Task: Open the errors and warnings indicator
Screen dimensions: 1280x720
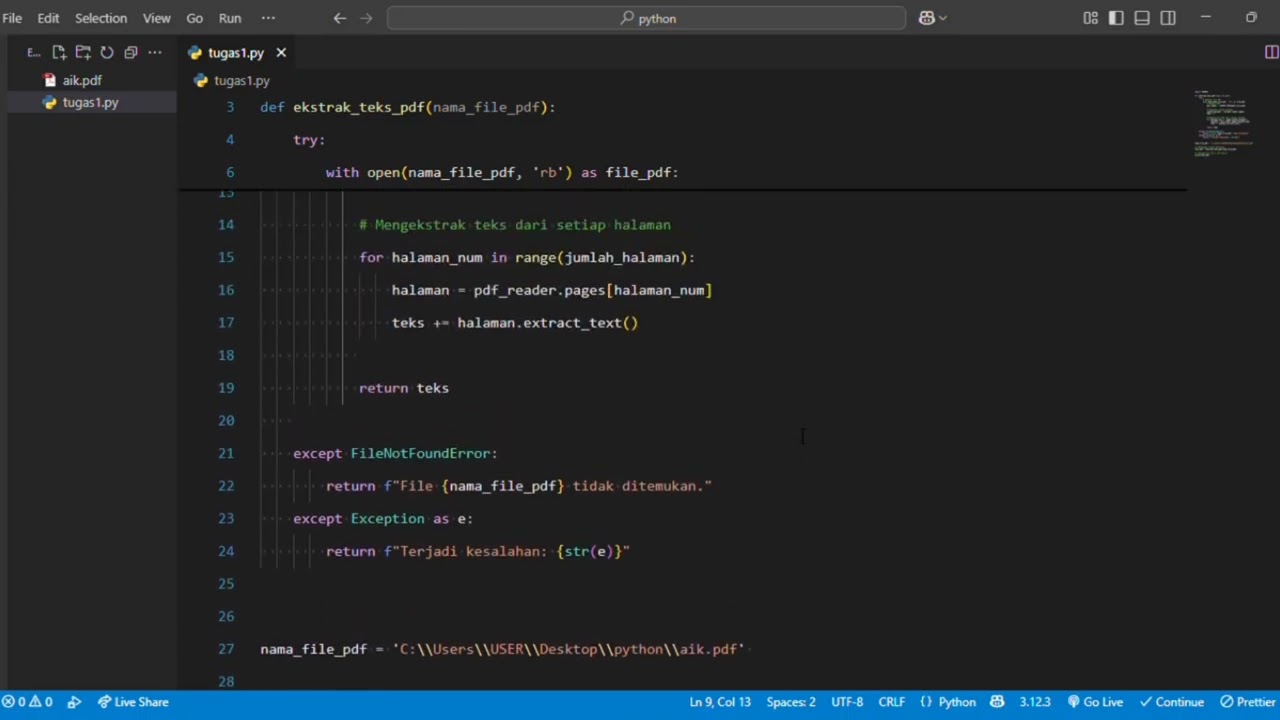Action: (x=27, y=702)
